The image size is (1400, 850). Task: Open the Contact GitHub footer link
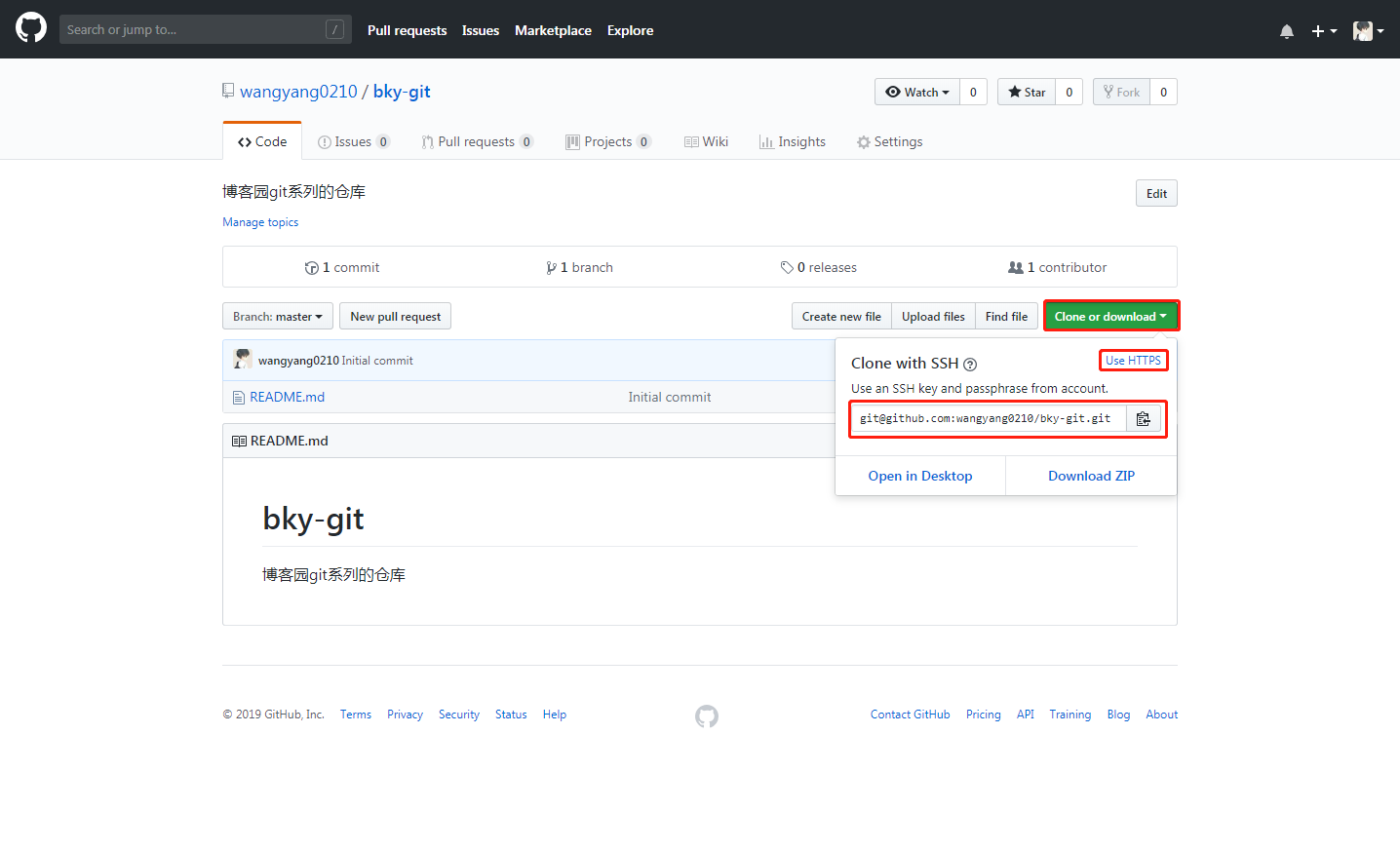click(911, 715)
